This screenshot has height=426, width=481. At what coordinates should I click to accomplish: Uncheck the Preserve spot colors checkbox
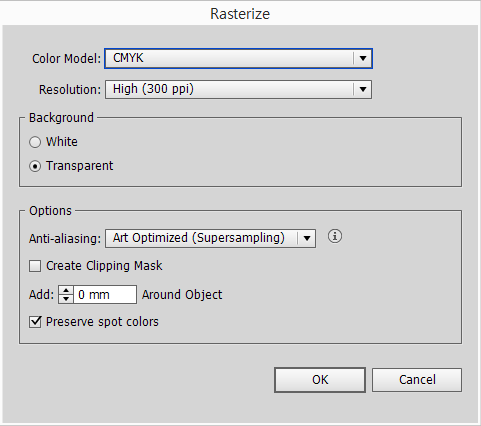[35, 322]
